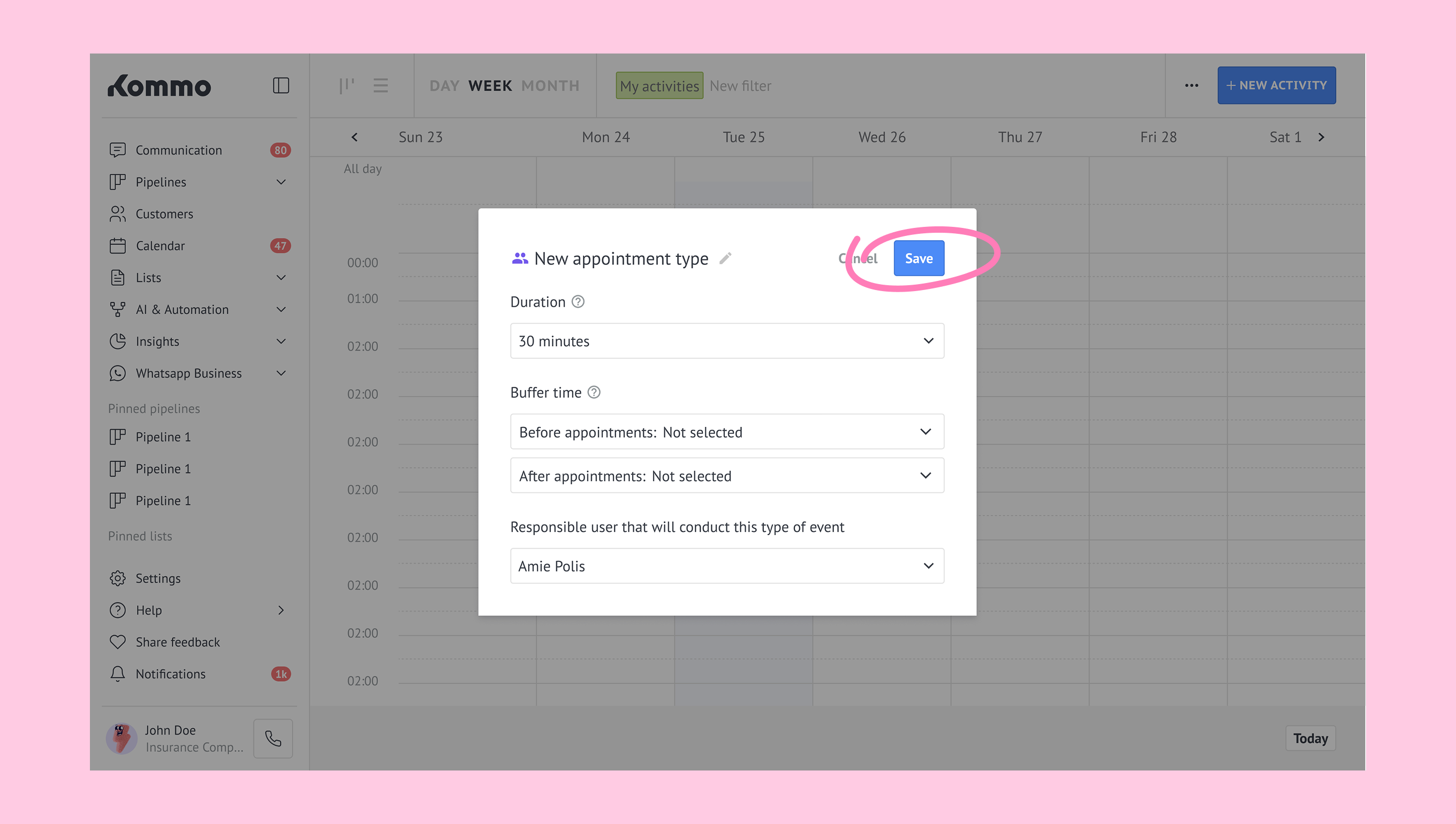Screen dimensions: 1456x824
Task: Click the Buffer time help icon
Action: (x=594, y=392)
